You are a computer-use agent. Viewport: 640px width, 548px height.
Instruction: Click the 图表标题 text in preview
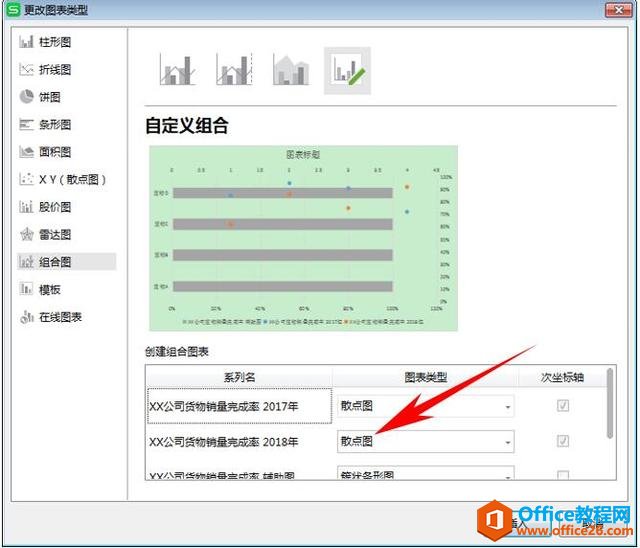click(x=303, y=154)
